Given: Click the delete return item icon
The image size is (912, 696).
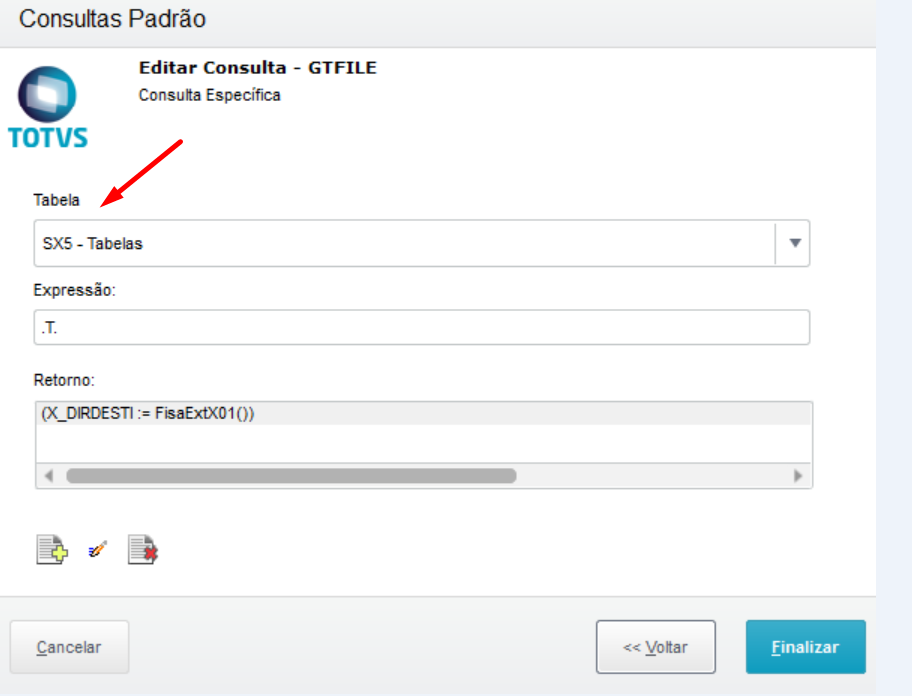Looking at the screenshot, I should (x=142, y=549).
